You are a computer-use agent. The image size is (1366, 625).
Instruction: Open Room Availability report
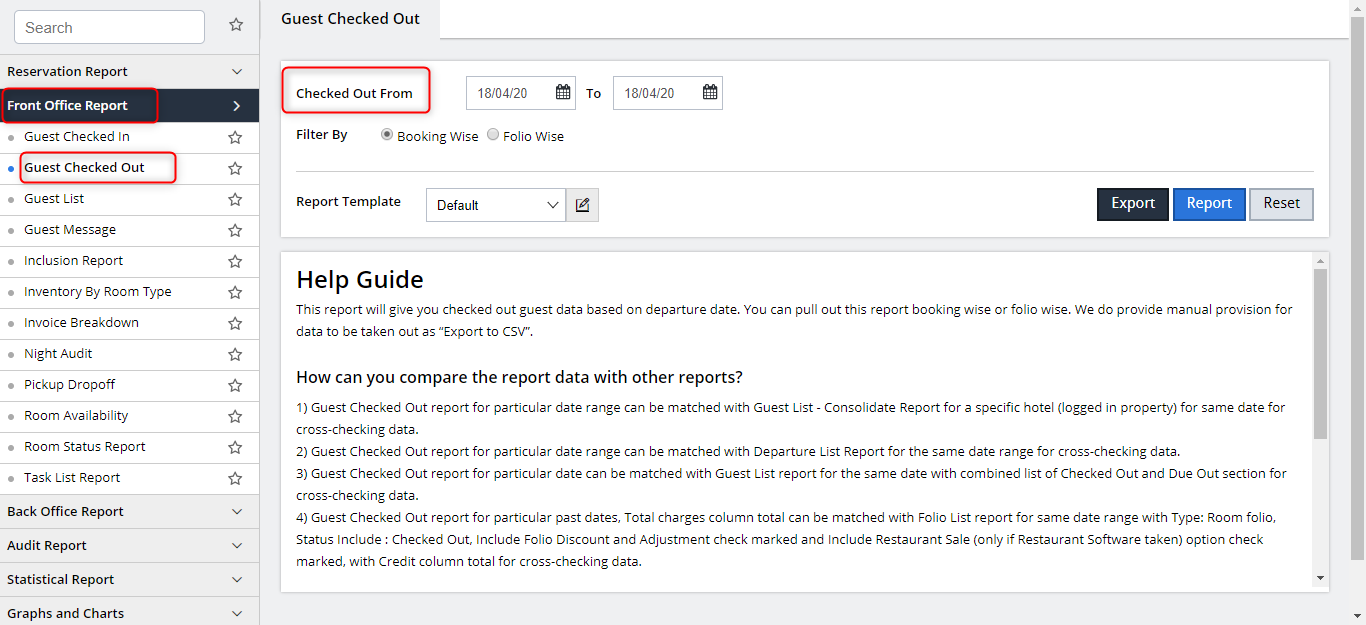tap(76, 416)
